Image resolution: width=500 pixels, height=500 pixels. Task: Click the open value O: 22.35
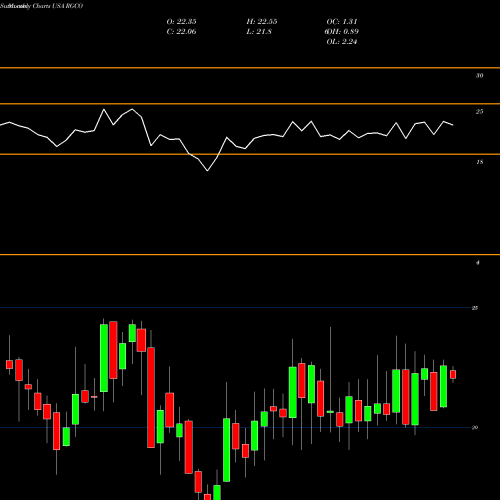(x=181, y=22)
